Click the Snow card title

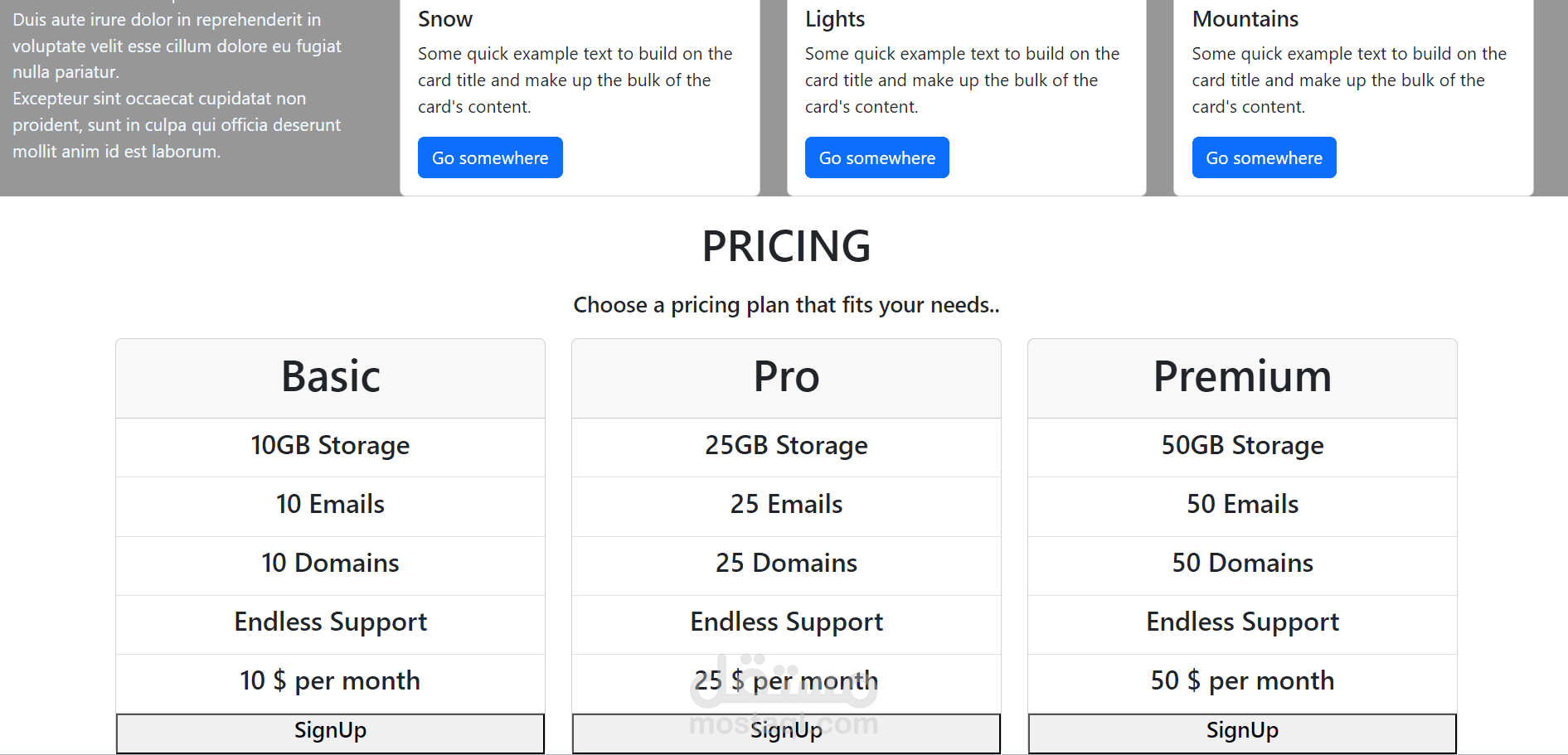[445, 19]
